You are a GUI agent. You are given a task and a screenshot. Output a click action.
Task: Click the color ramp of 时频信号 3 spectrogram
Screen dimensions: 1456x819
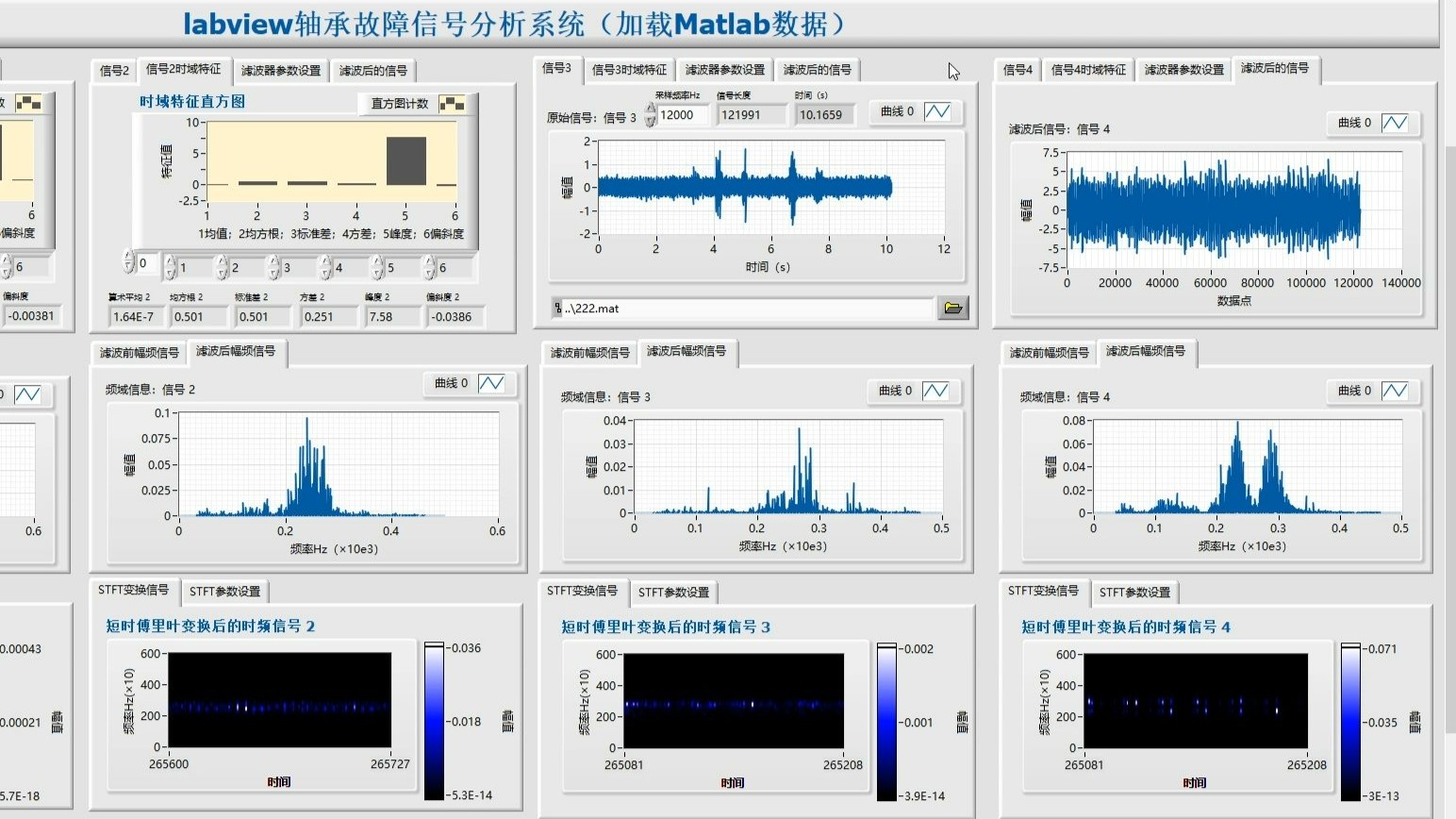[887, 722]
